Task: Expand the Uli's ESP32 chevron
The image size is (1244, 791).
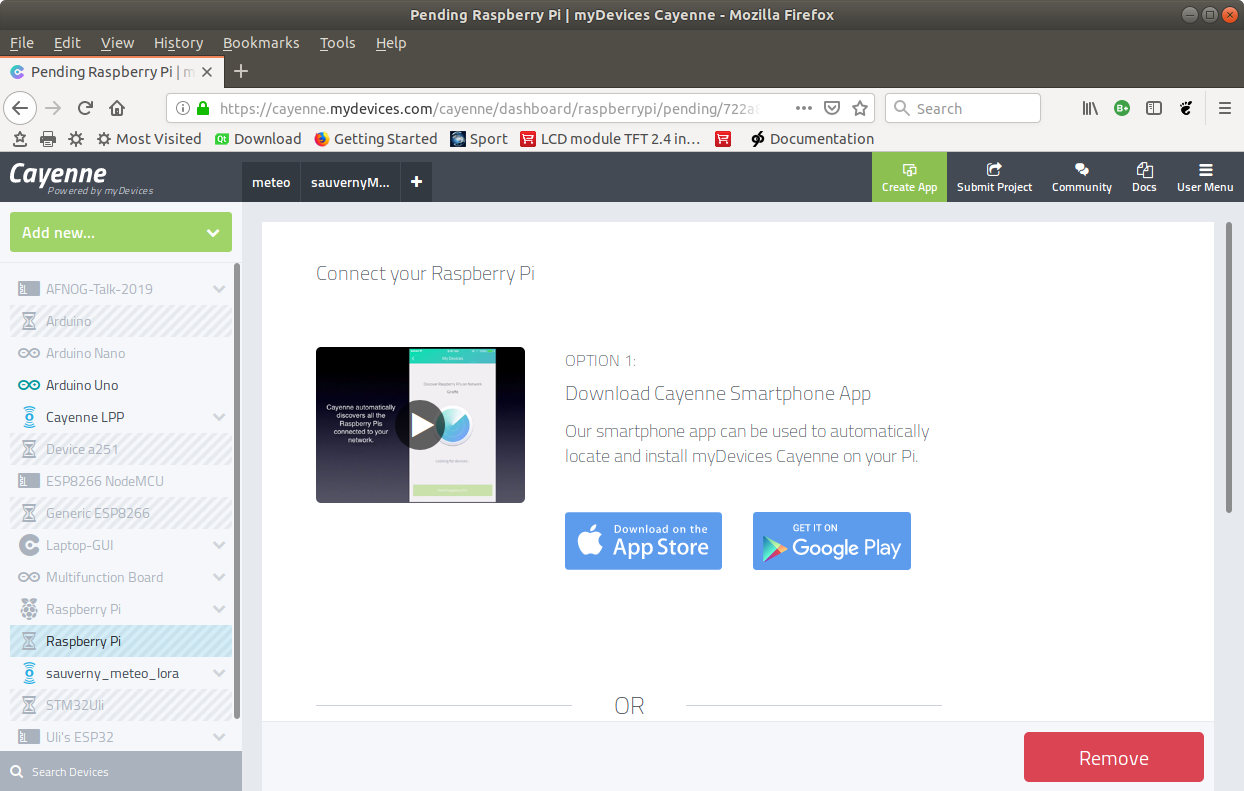Action: point(219,737)
